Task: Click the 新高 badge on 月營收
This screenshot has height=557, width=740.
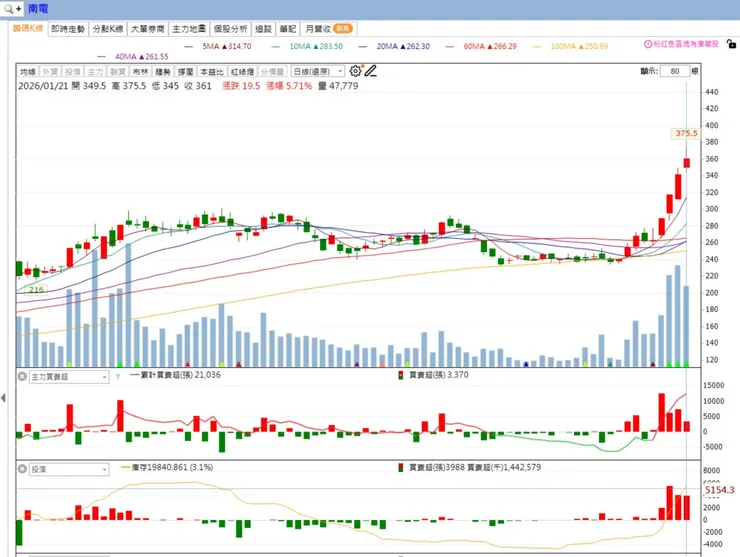Action: [x=343, y=29]
